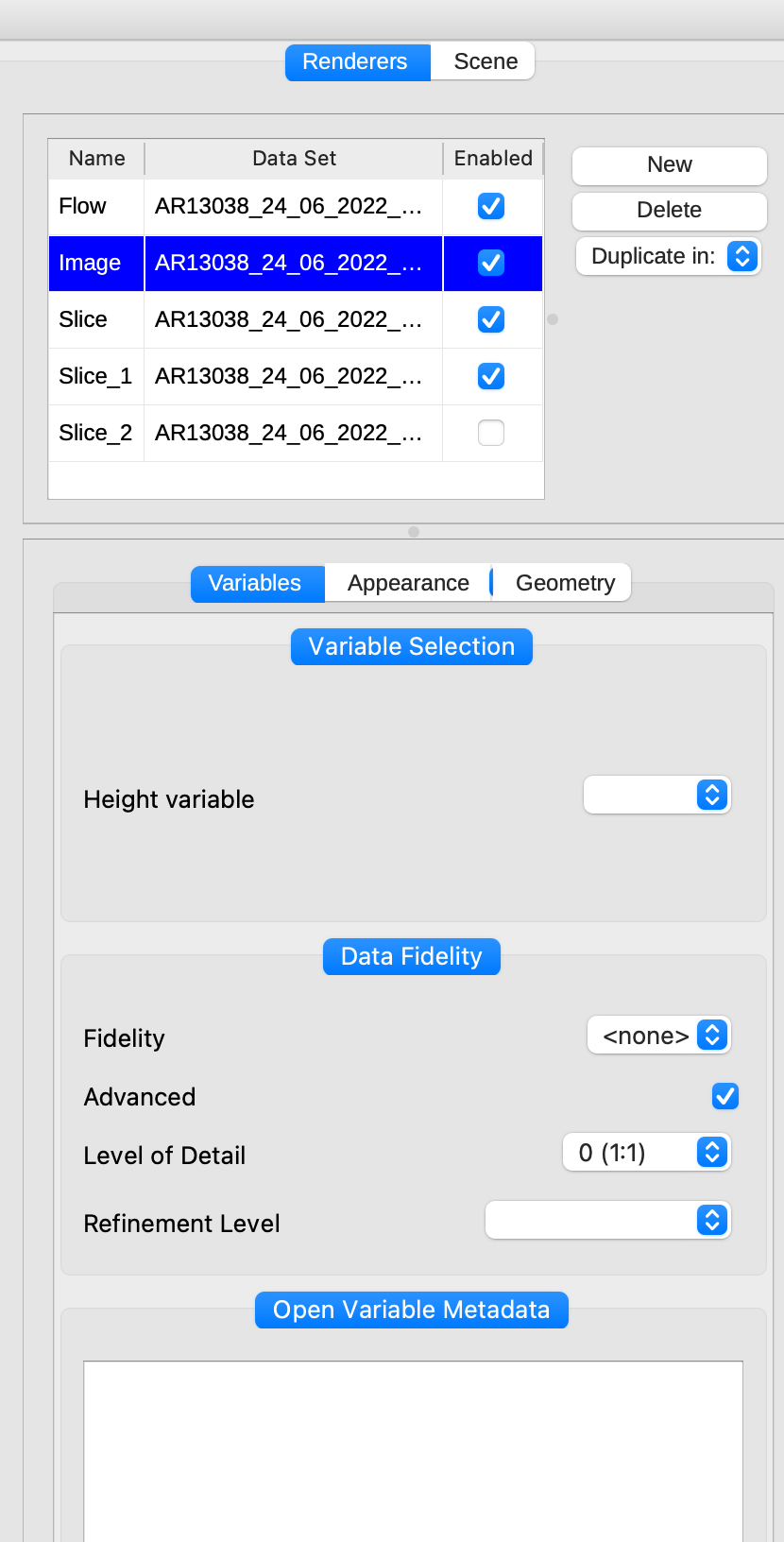Open the Refinement Level dropdown
Viewport: 784px width, 1542px height.
(606, 1220)
